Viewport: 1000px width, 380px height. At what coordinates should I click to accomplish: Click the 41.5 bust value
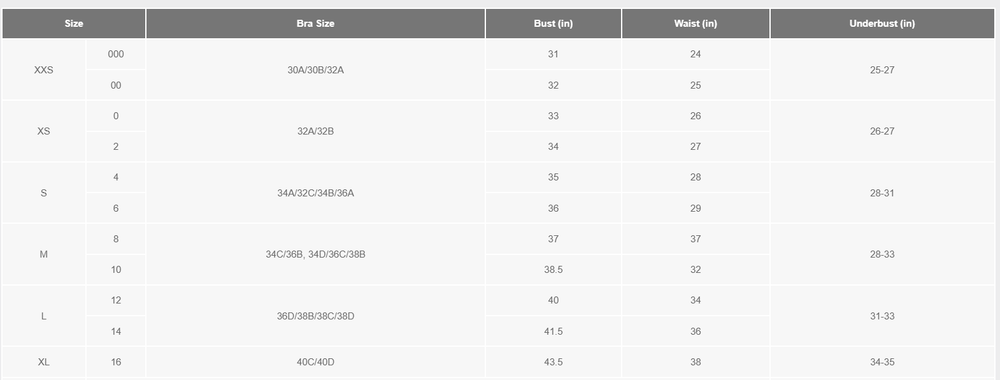click(553, 332)
